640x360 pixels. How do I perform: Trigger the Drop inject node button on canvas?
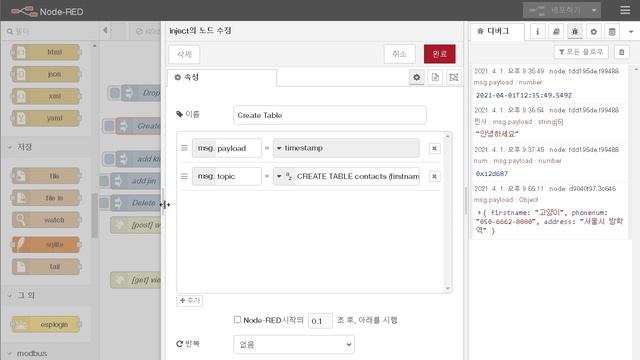pos(115,93)
